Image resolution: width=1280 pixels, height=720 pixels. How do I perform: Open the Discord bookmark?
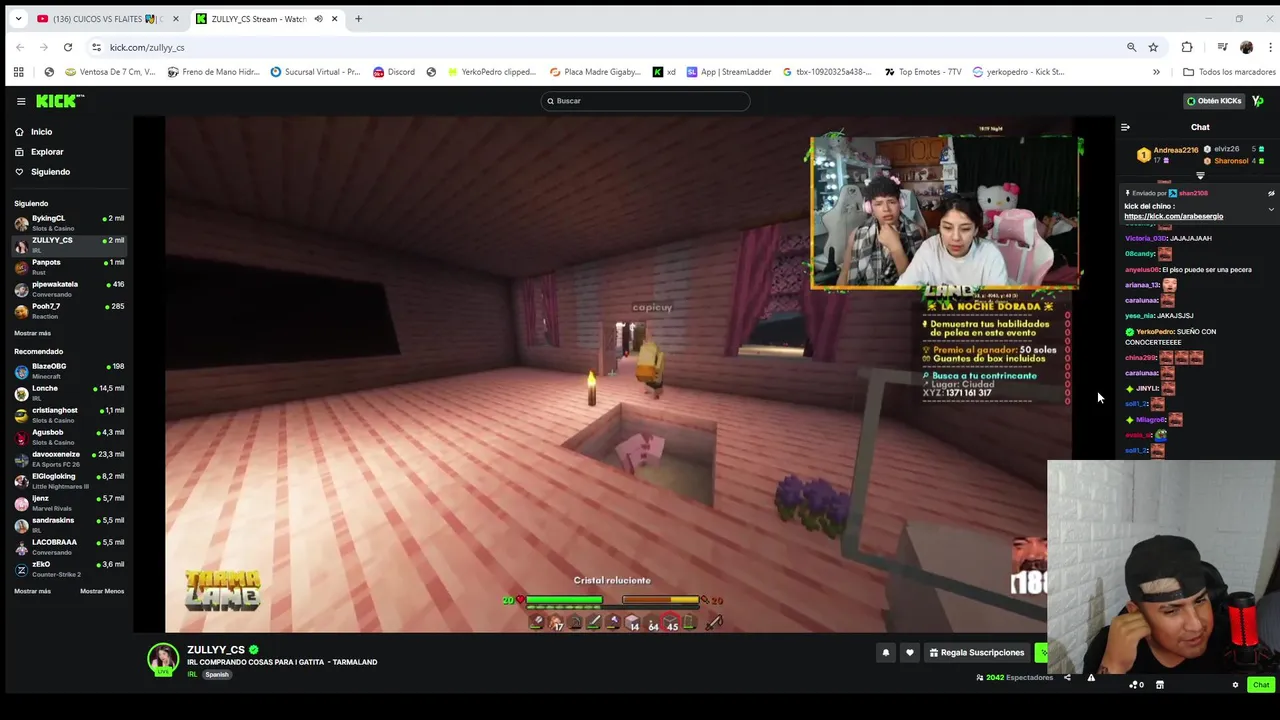[x=394, y=72]
